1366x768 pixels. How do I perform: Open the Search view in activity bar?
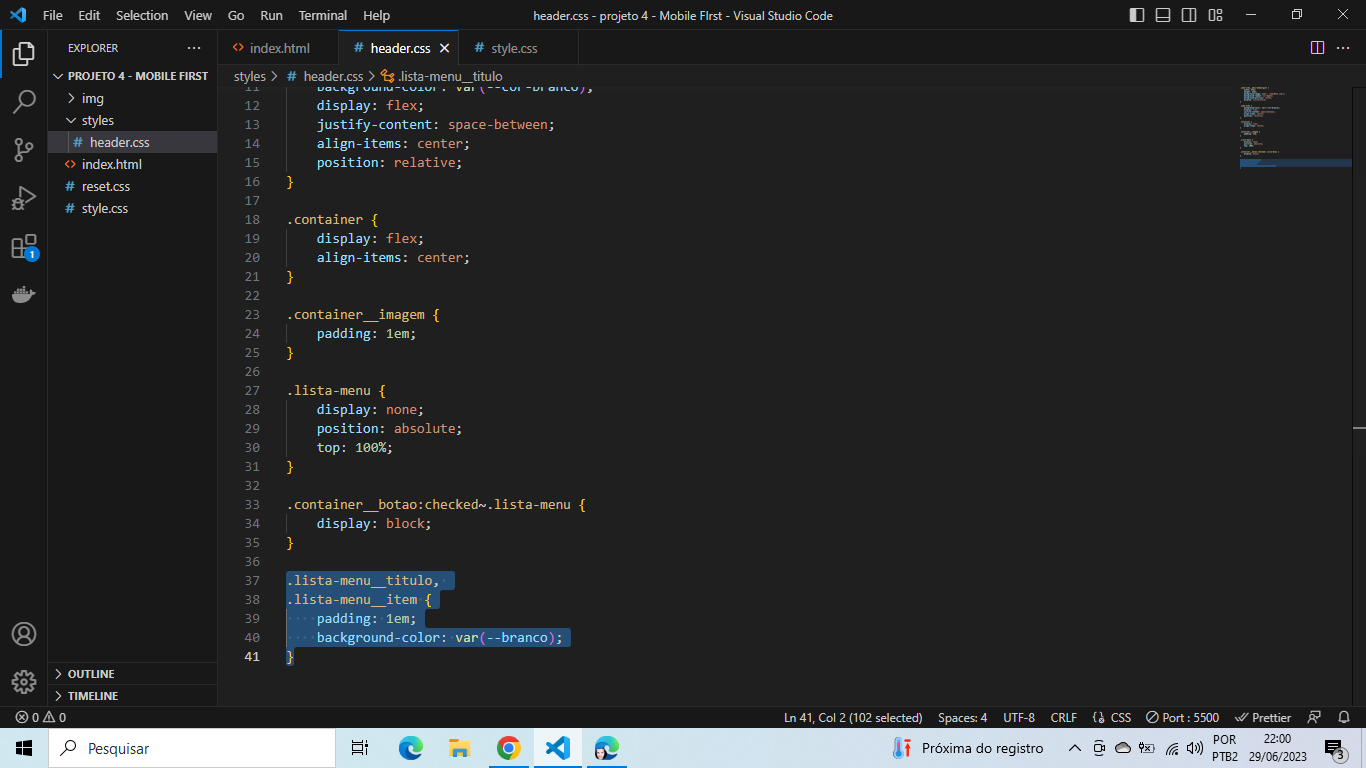coord(24,102)
